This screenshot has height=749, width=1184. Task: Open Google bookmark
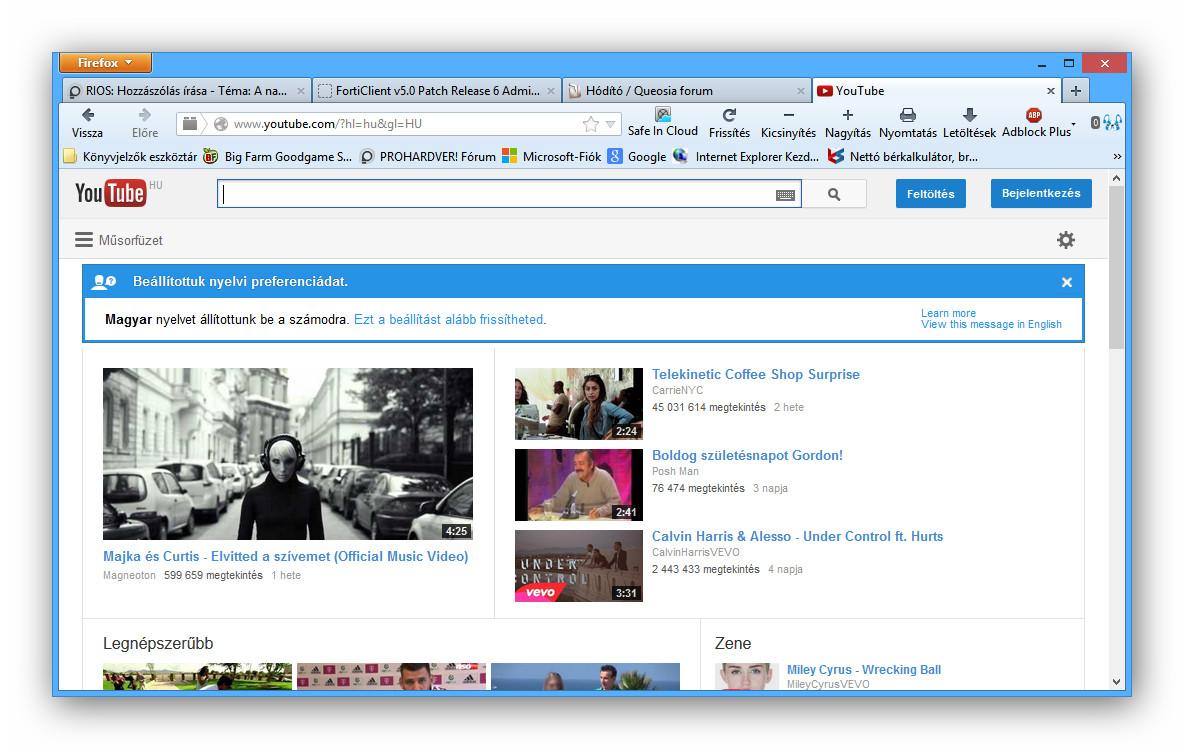[637, 156]
